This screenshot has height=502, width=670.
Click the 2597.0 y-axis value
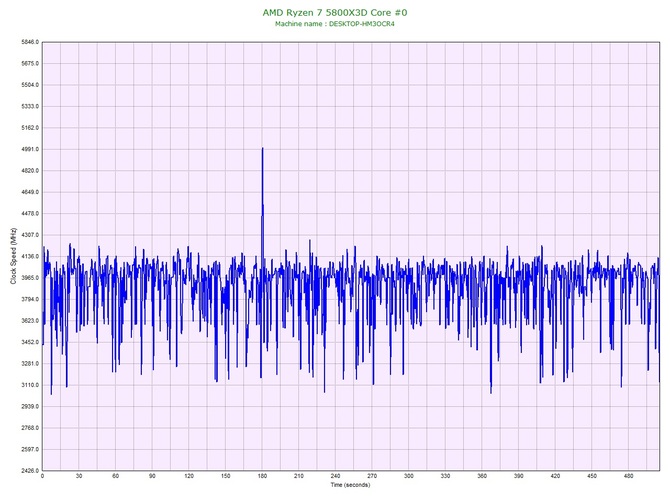pos(30,449)
